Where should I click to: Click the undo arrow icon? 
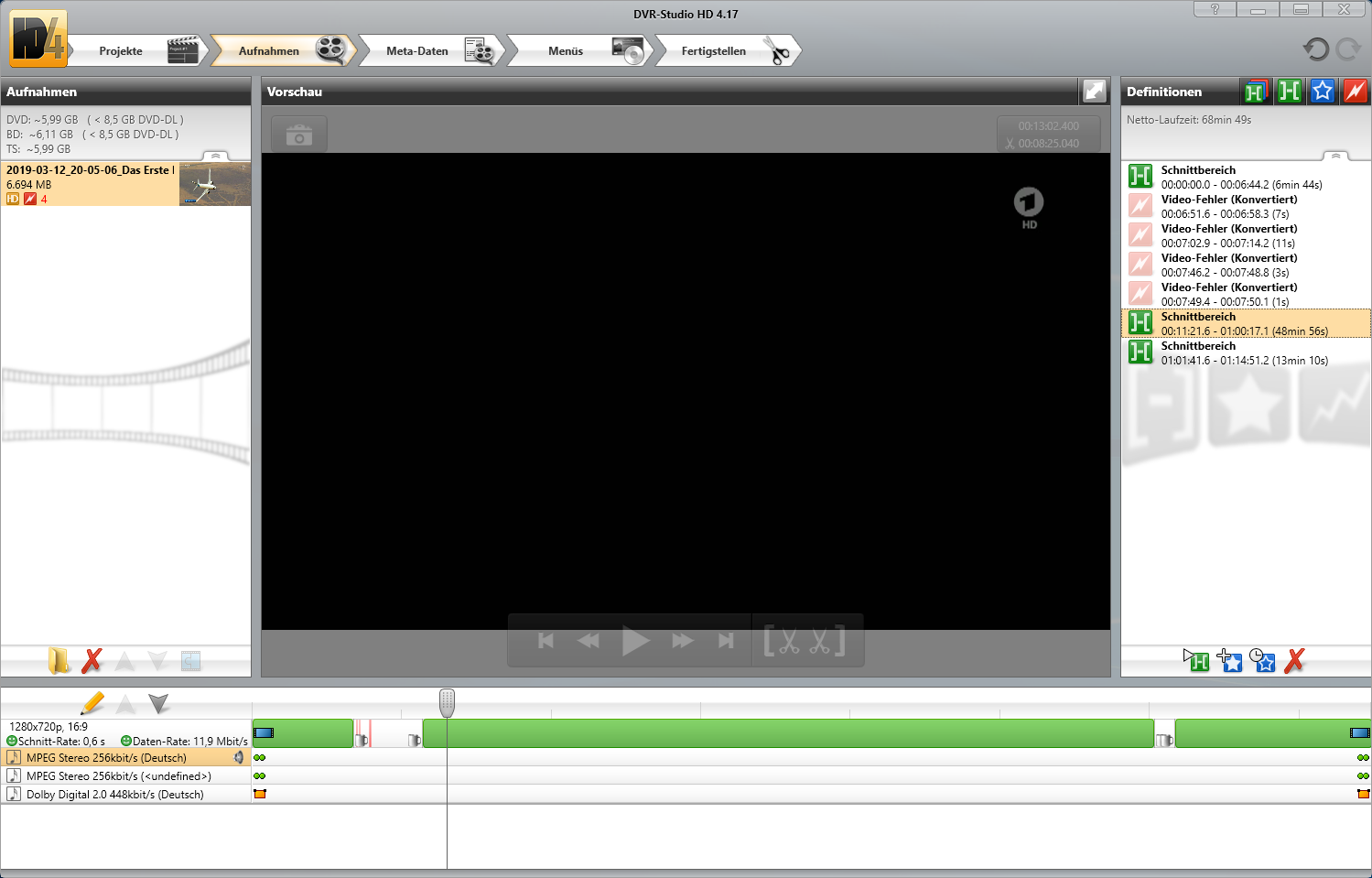click(x=1315, y=49)
